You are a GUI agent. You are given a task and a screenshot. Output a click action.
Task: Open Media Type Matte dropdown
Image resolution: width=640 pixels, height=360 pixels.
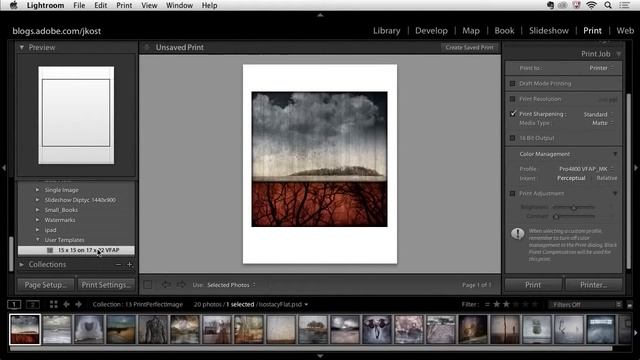coord(603,123)
